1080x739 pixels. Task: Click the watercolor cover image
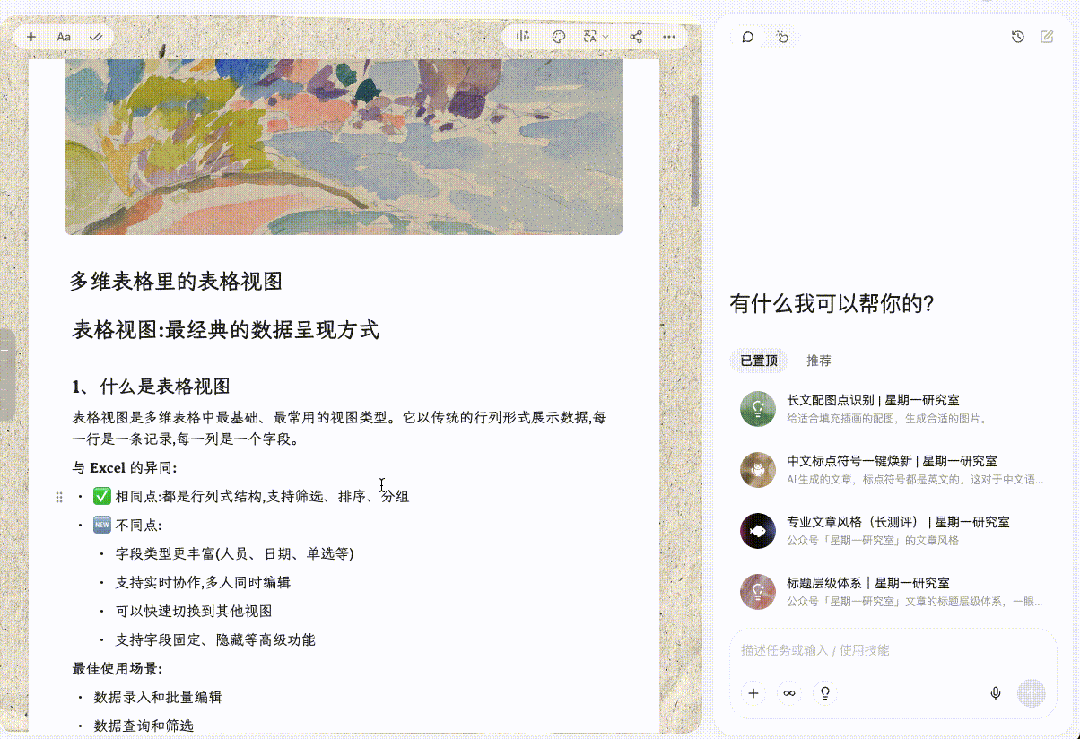[344, 147]
